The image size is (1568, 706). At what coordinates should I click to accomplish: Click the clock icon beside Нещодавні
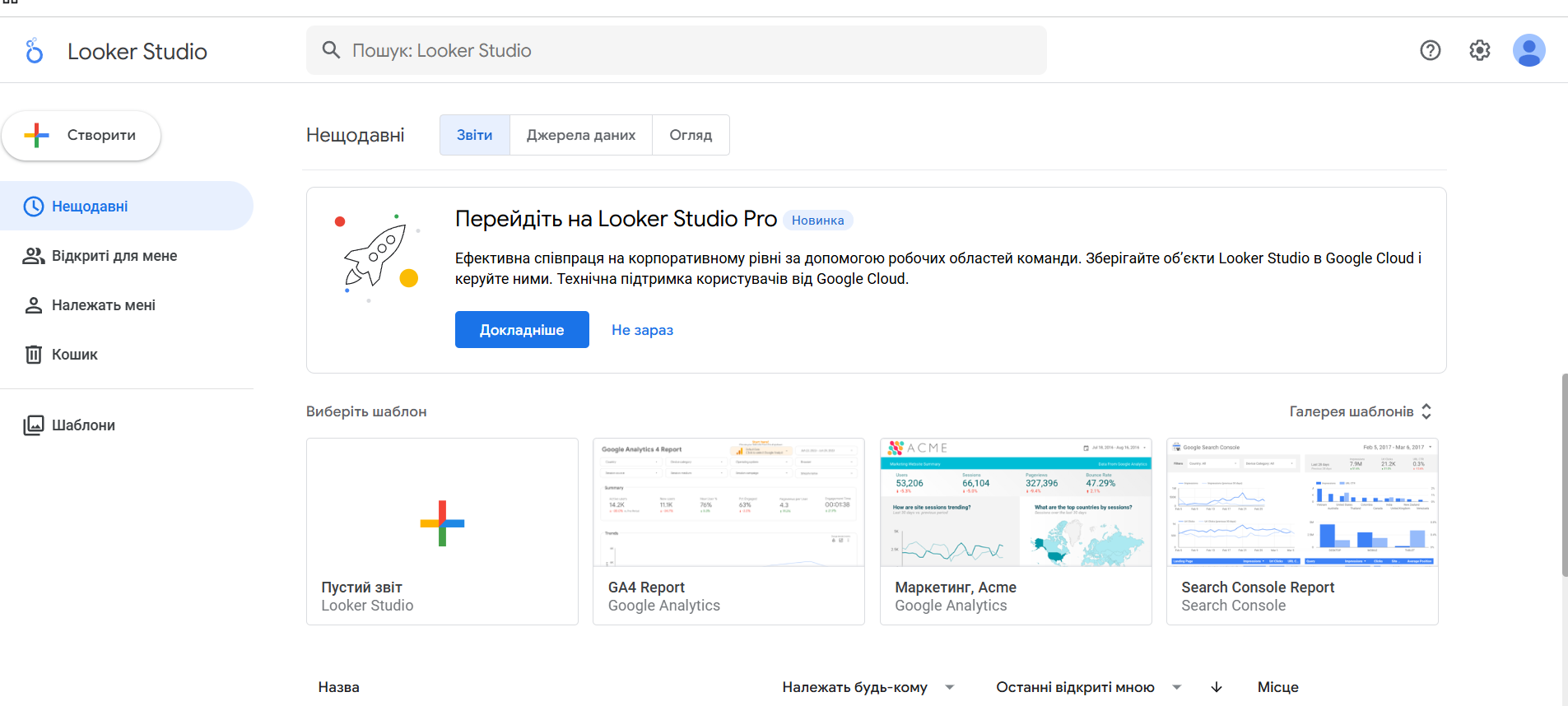[33, 207]
